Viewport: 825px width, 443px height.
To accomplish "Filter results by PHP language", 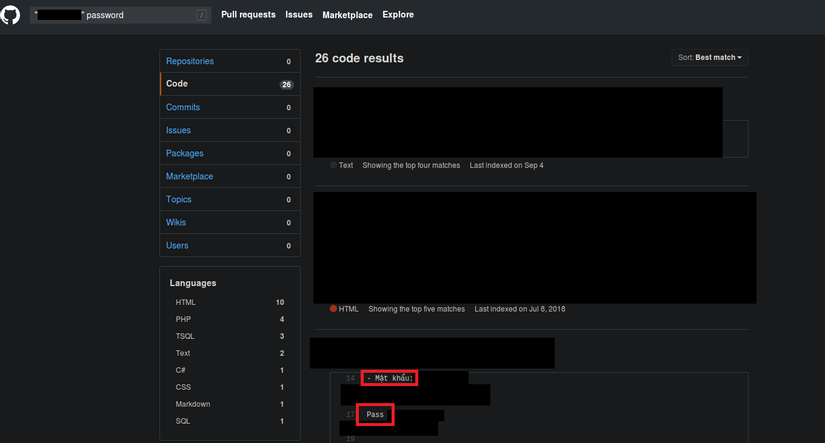I will [230, 319].
